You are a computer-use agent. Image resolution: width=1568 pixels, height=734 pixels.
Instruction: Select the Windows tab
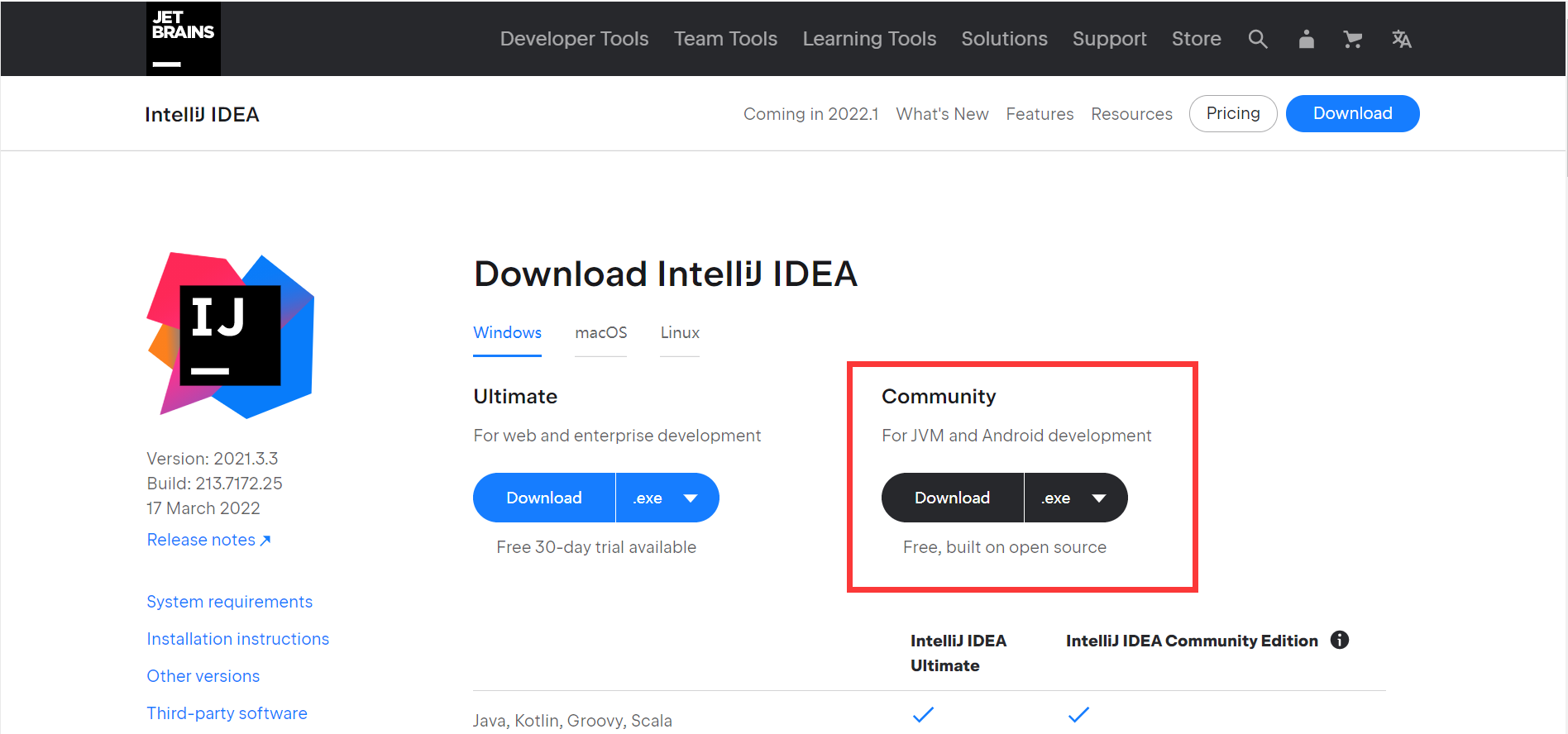507,332
